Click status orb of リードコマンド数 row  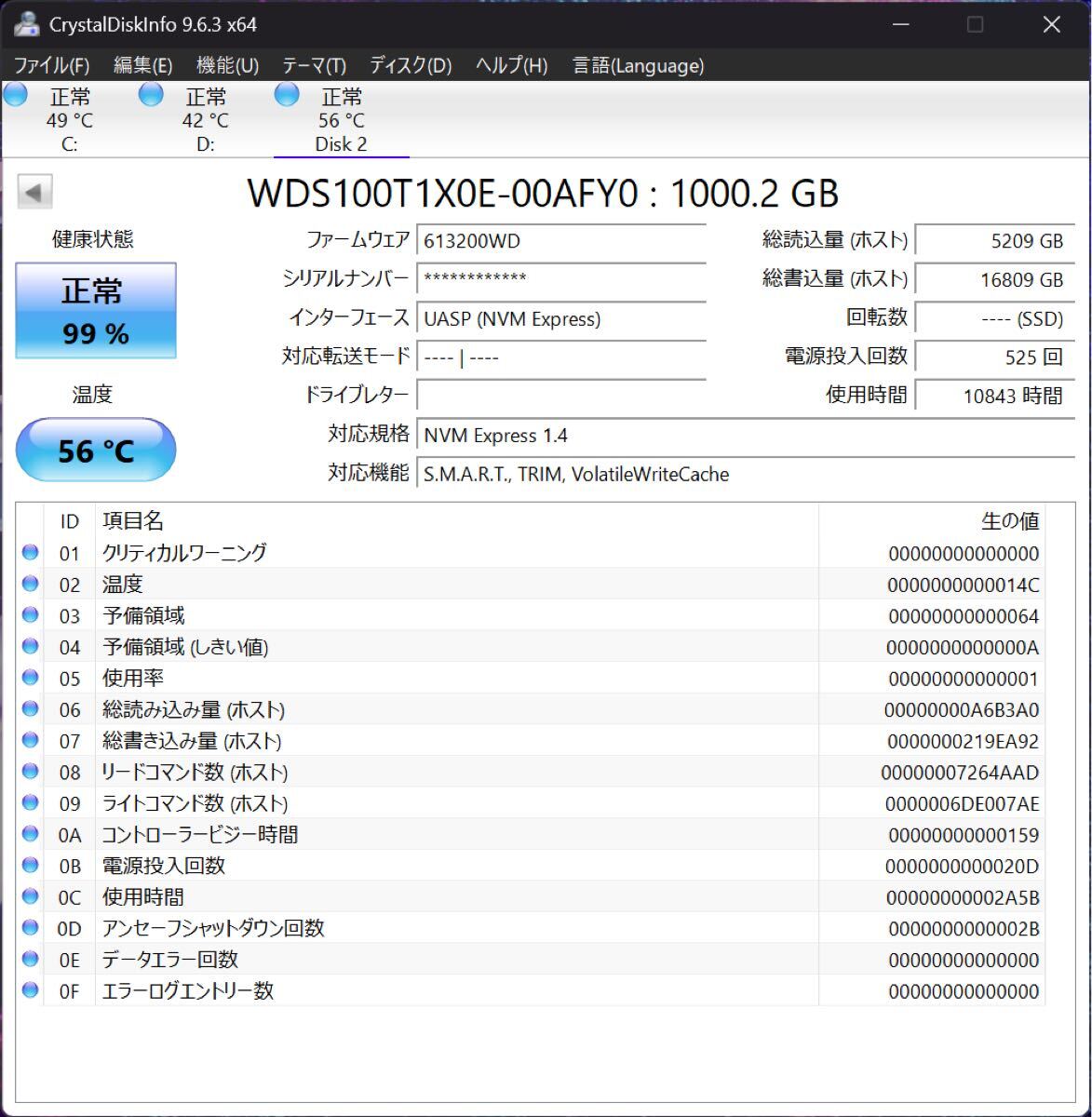coord(31,771)
